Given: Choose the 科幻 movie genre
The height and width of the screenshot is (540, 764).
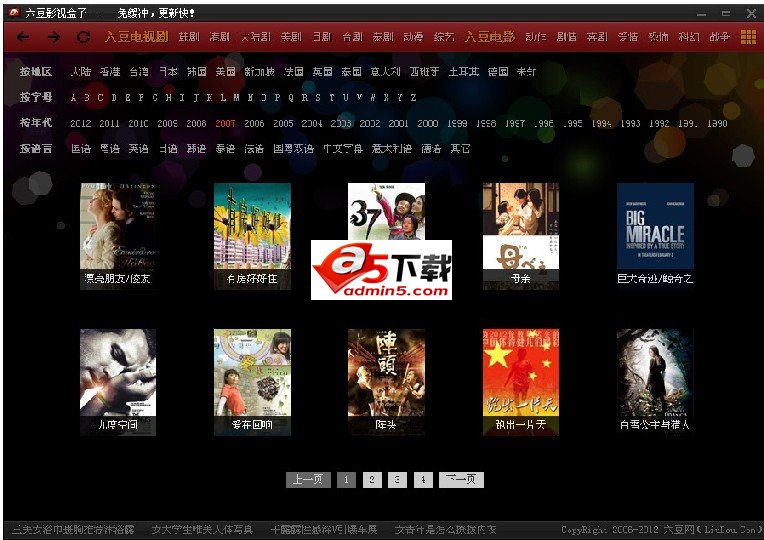Looking at the screenshot, I should pyautogui.click(x=688, y=37).
